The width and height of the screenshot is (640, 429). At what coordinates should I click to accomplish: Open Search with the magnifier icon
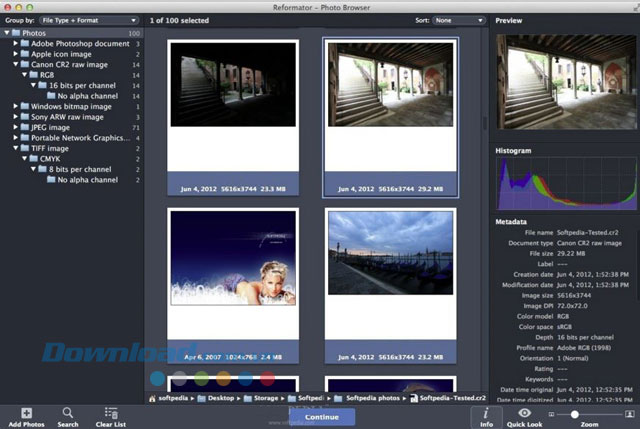click(x=68, y=412)
